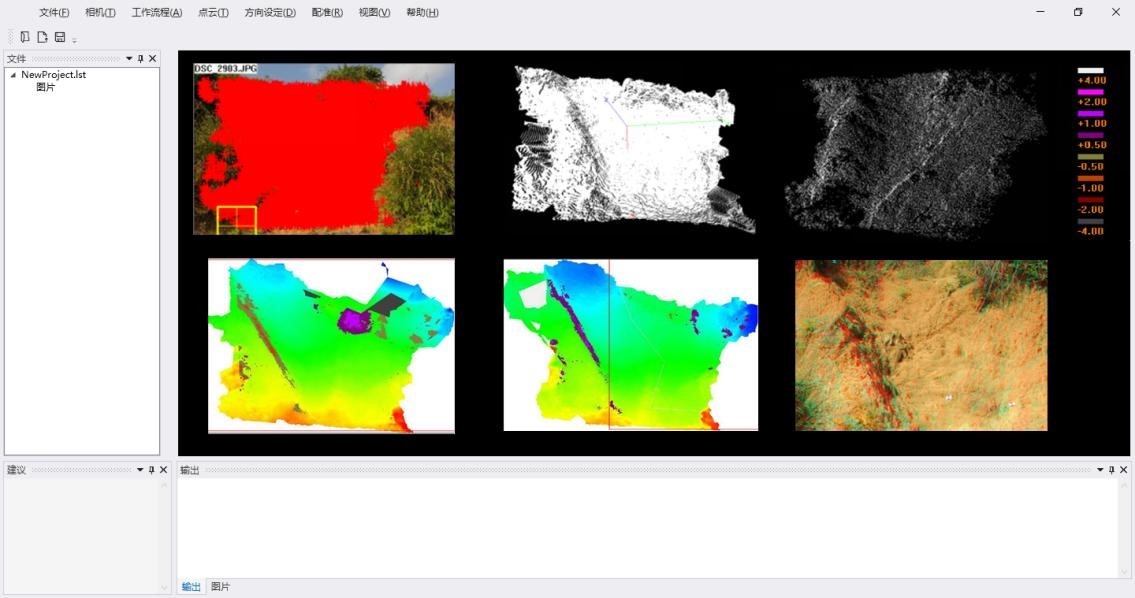Click the first toolbar icon (open project)
This screenshot has width=1135, height=598.
coord(25,37)
